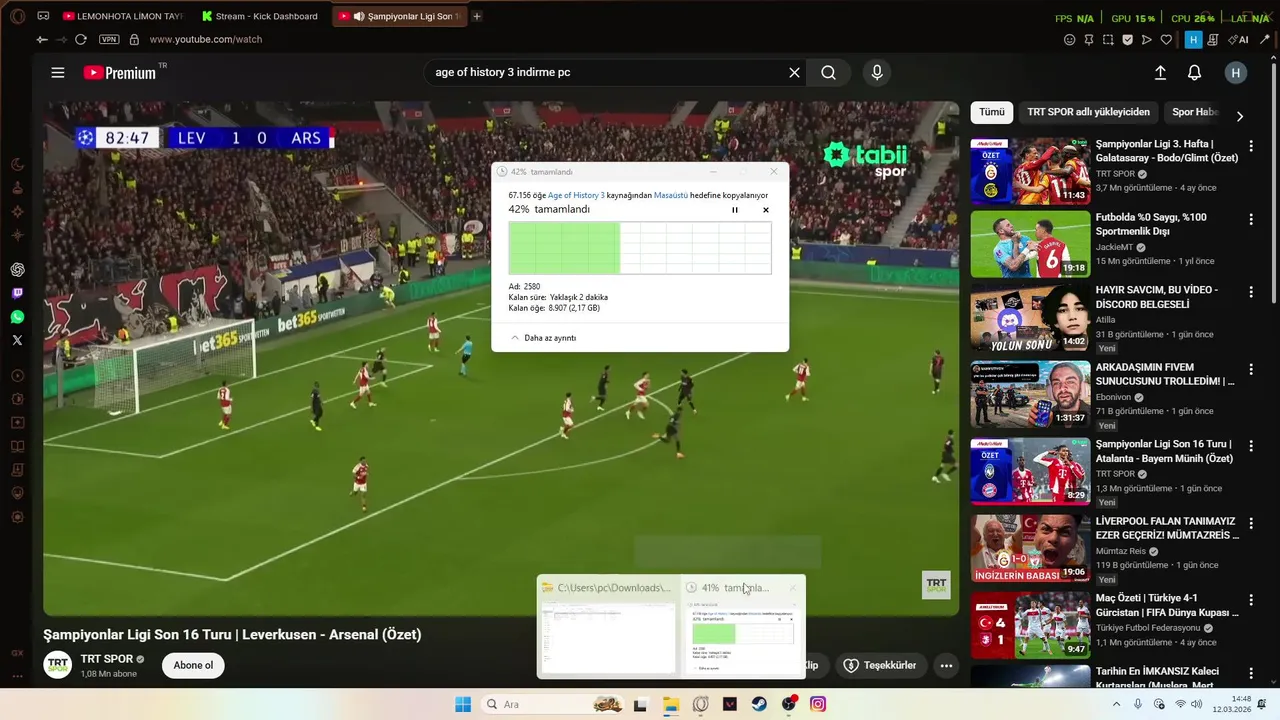Image resolution: width=1280 pixels, height=720 pixels.
Task: Open the browser heart bookmark icon
Action: click(x=1166, y=40)
